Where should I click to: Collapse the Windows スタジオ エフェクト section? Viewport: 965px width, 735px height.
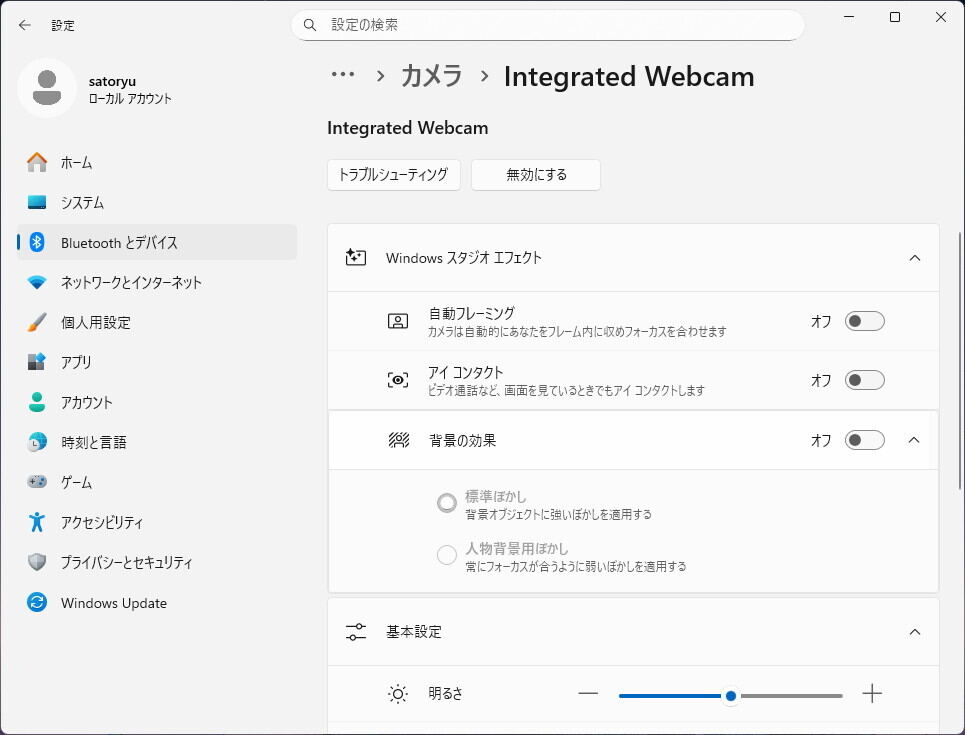click(x=914, y=258)
